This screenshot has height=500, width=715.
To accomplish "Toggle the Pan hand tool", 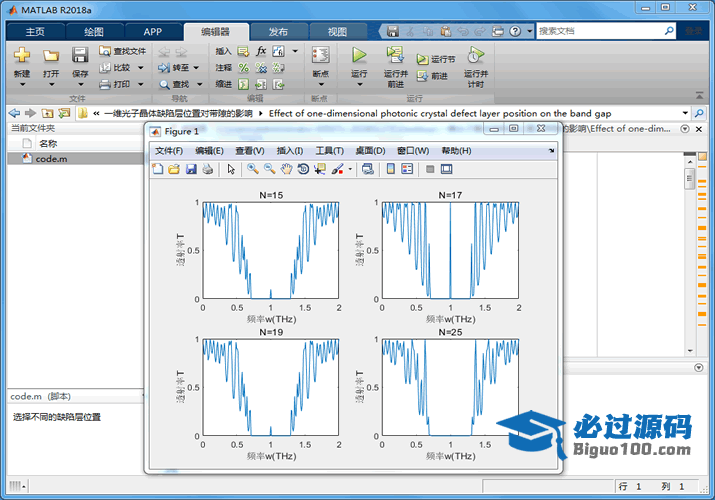I will [286, 169].
